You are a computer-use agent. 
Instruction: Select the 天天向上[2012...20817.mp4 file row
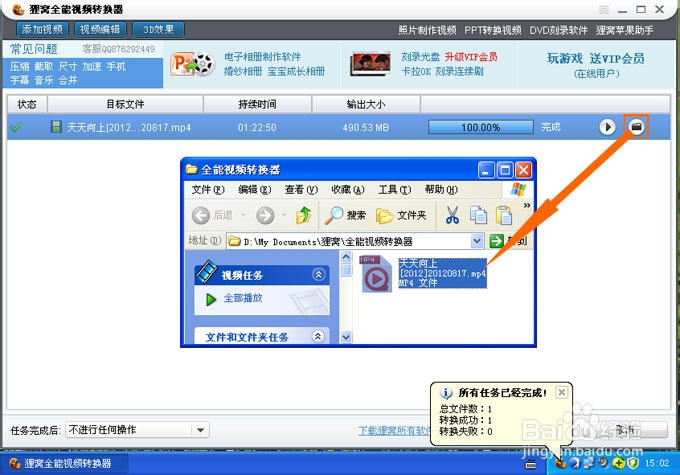(338, 127)
